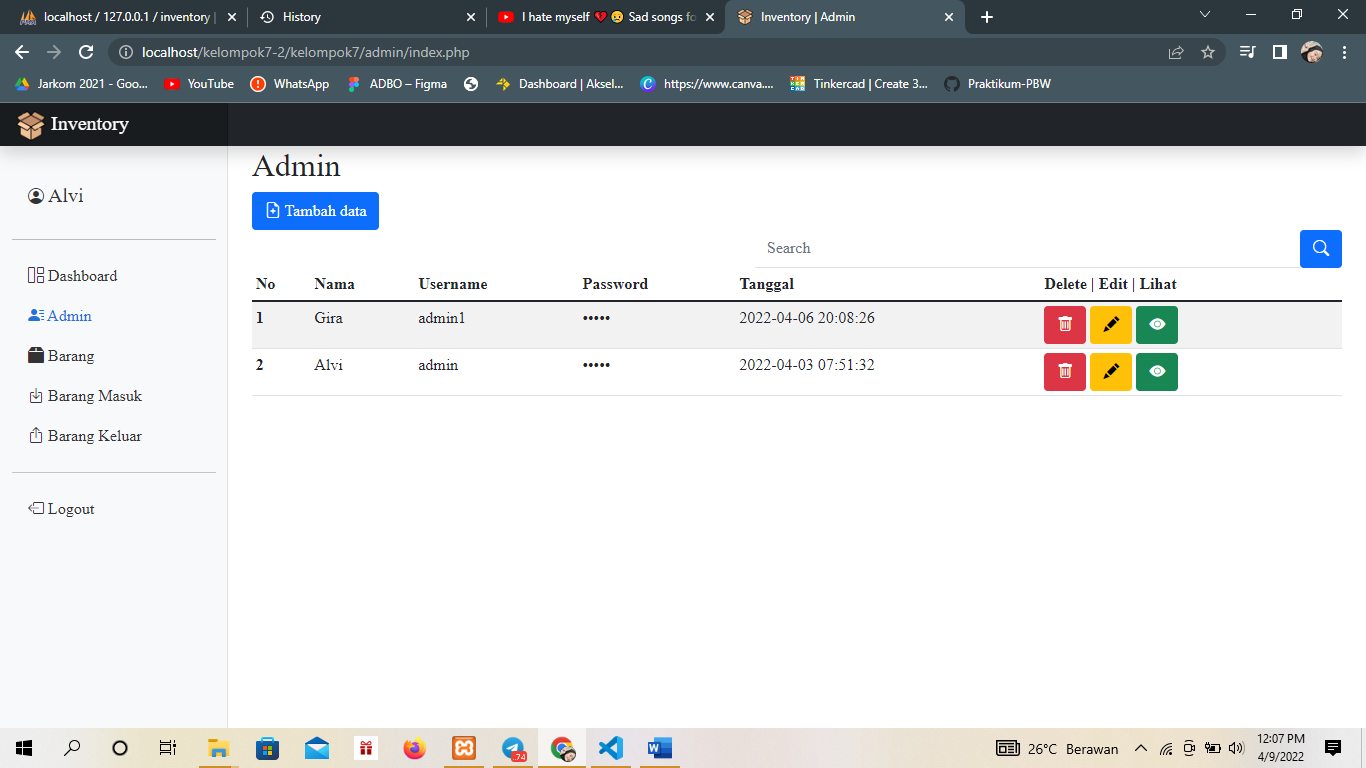
Task: Click the Tambah data button
Action: [315, 210]
